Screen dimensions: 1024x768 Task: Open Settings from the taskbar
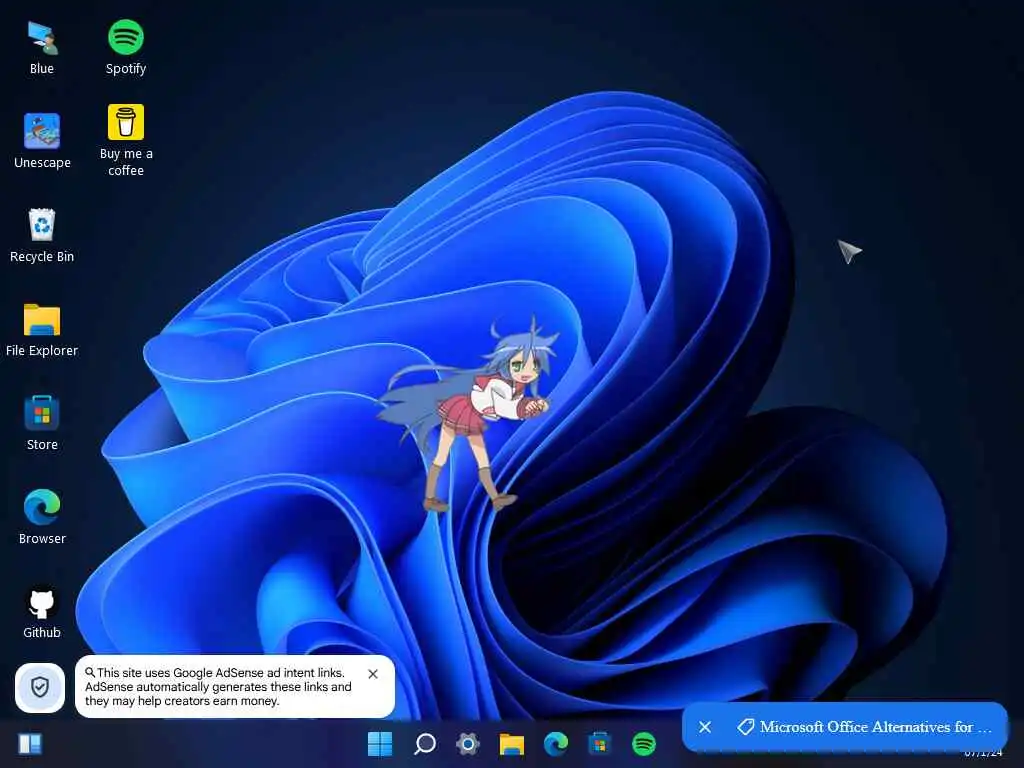pos(468,743)
